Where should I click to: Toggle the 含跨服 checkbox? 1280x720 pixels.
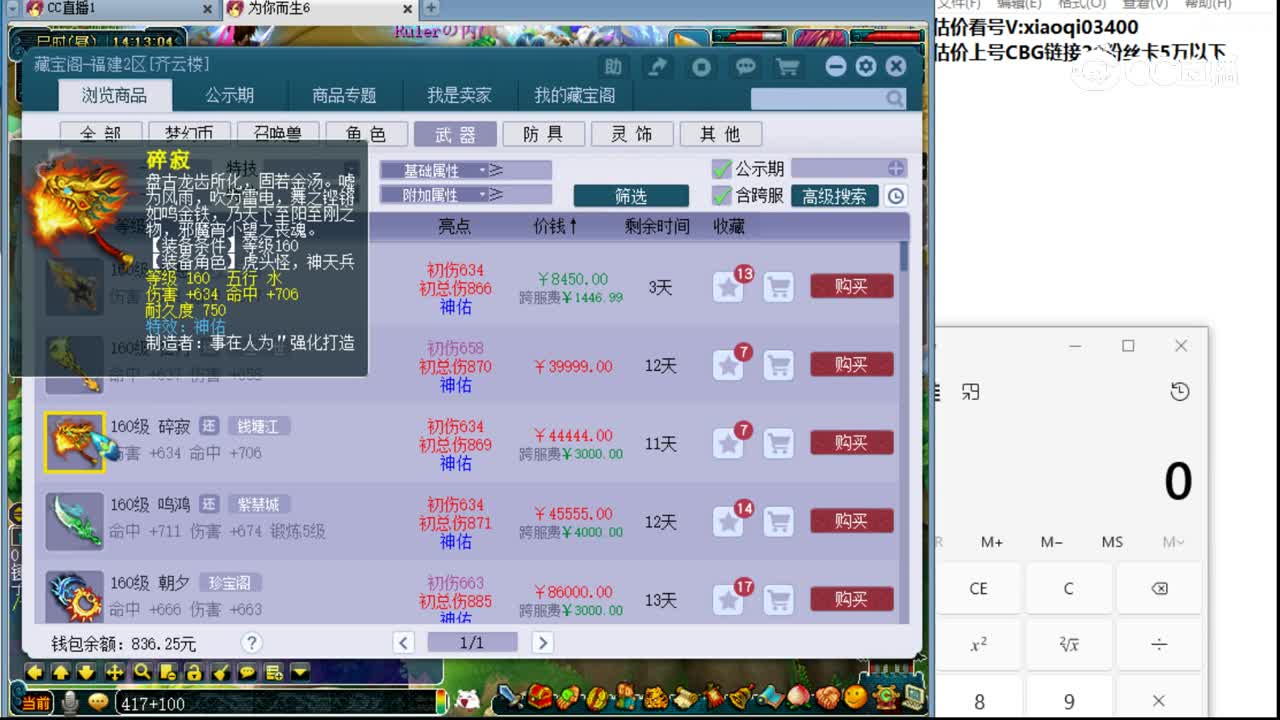(x=722, y=195)
